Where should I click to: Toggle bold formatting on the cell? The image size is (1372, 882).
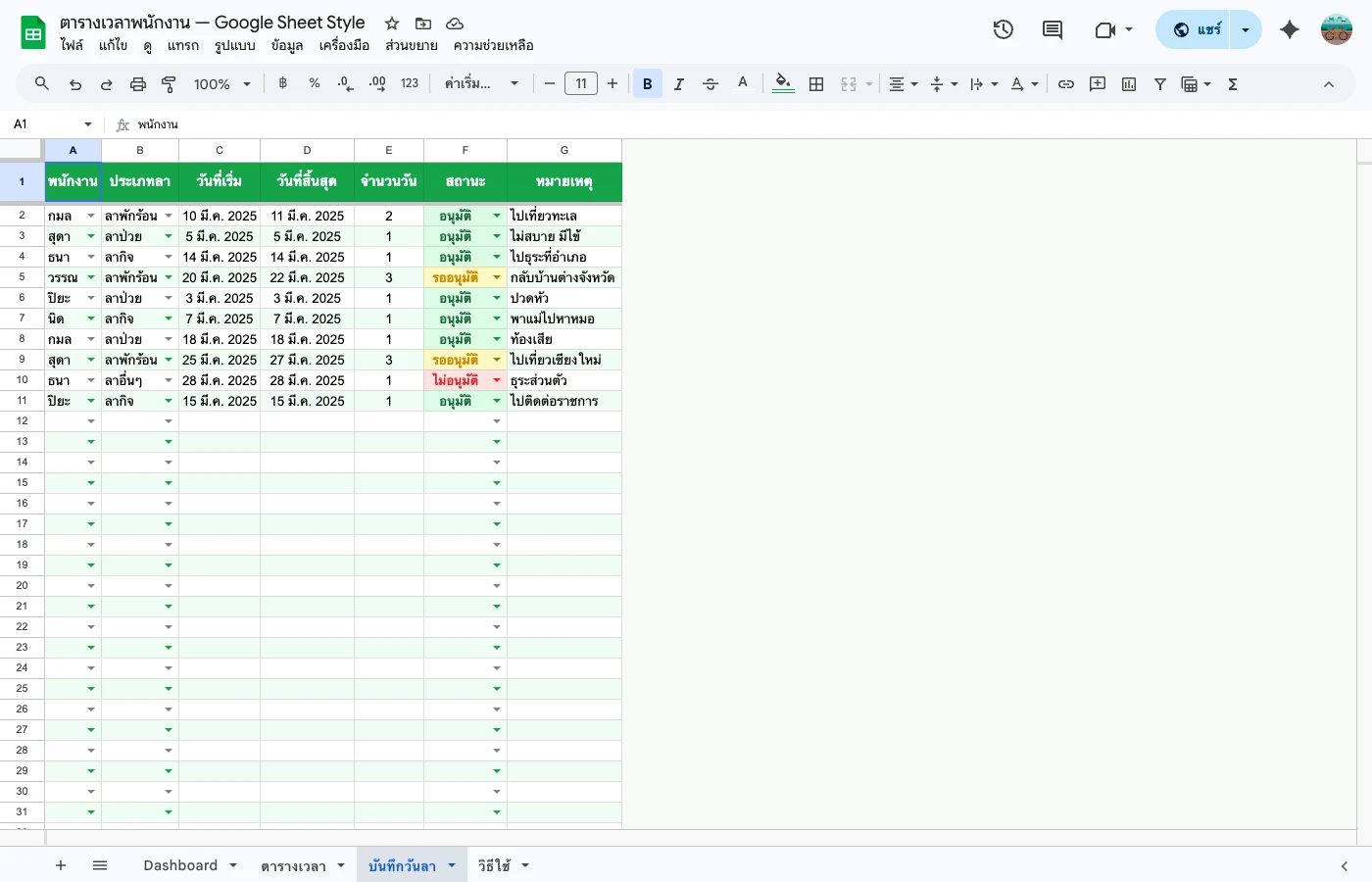pyautogui.click(x=648, y=83)
